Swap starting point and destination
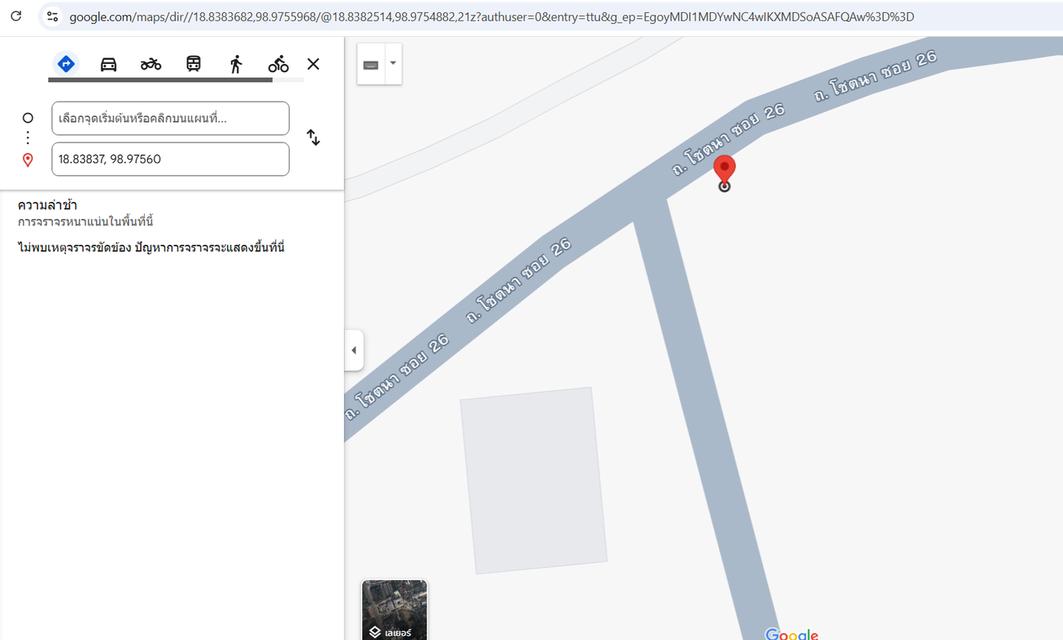Screen dimensions: 1063x640 tap(313, 138)
